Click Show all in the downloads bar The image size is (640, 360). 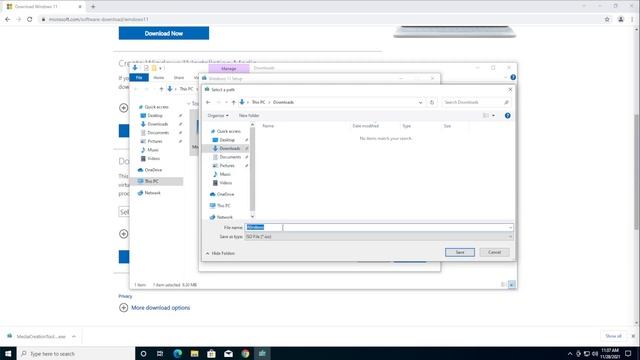point(613,336)
